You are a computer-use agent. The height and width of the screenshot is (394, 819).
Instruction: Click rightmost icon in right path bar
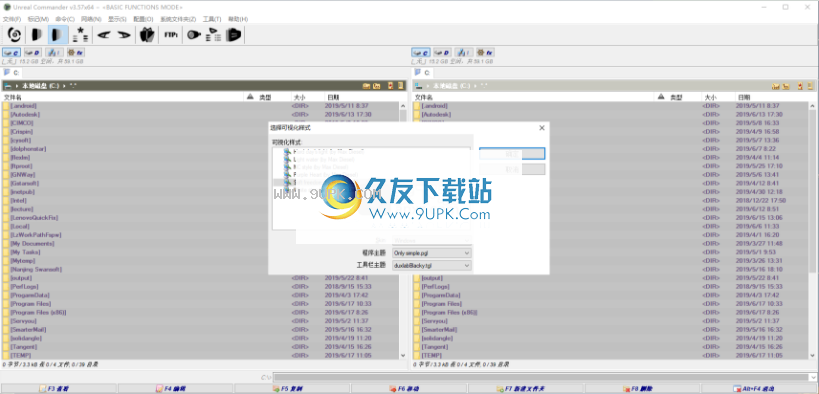pyautogui.click(x=810, y=86)
